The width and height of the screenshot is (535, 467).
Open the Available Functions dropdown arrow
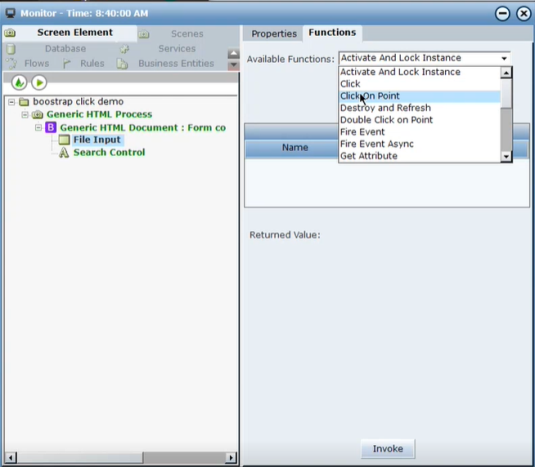(x=504, y=58)
